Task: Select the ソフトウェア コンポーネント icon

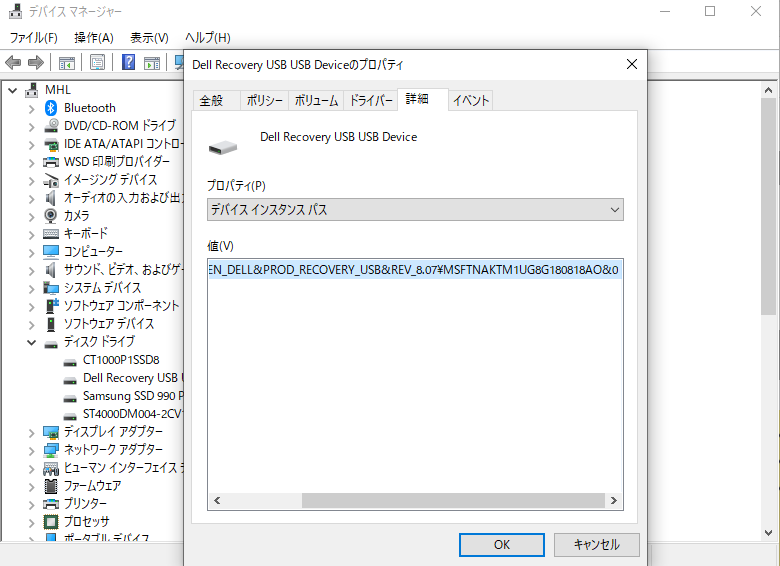Action: [x=52, y=305]
